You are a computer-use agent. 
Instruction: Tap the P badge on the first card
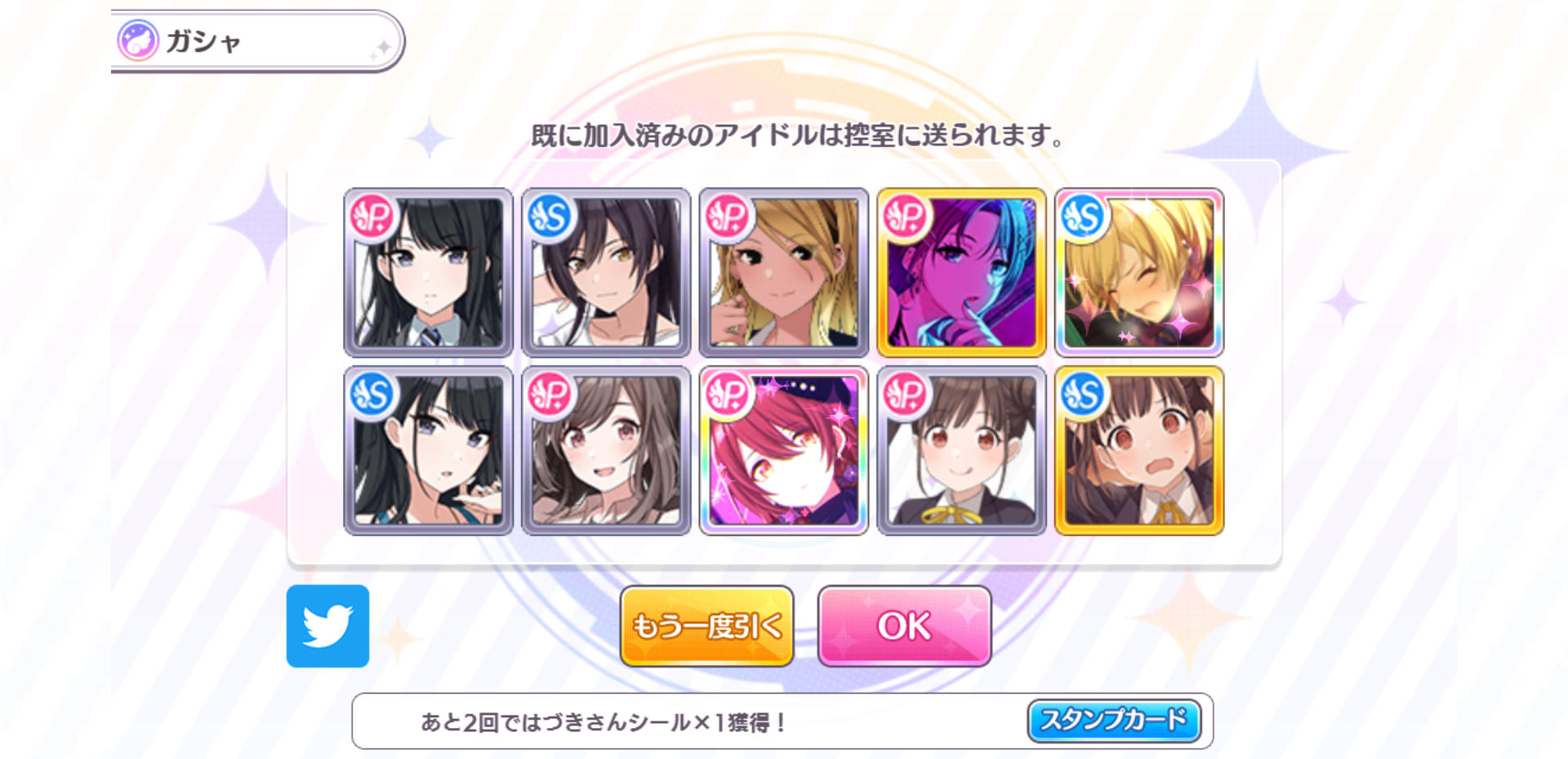pyautogui.click(x=372, y=217)
